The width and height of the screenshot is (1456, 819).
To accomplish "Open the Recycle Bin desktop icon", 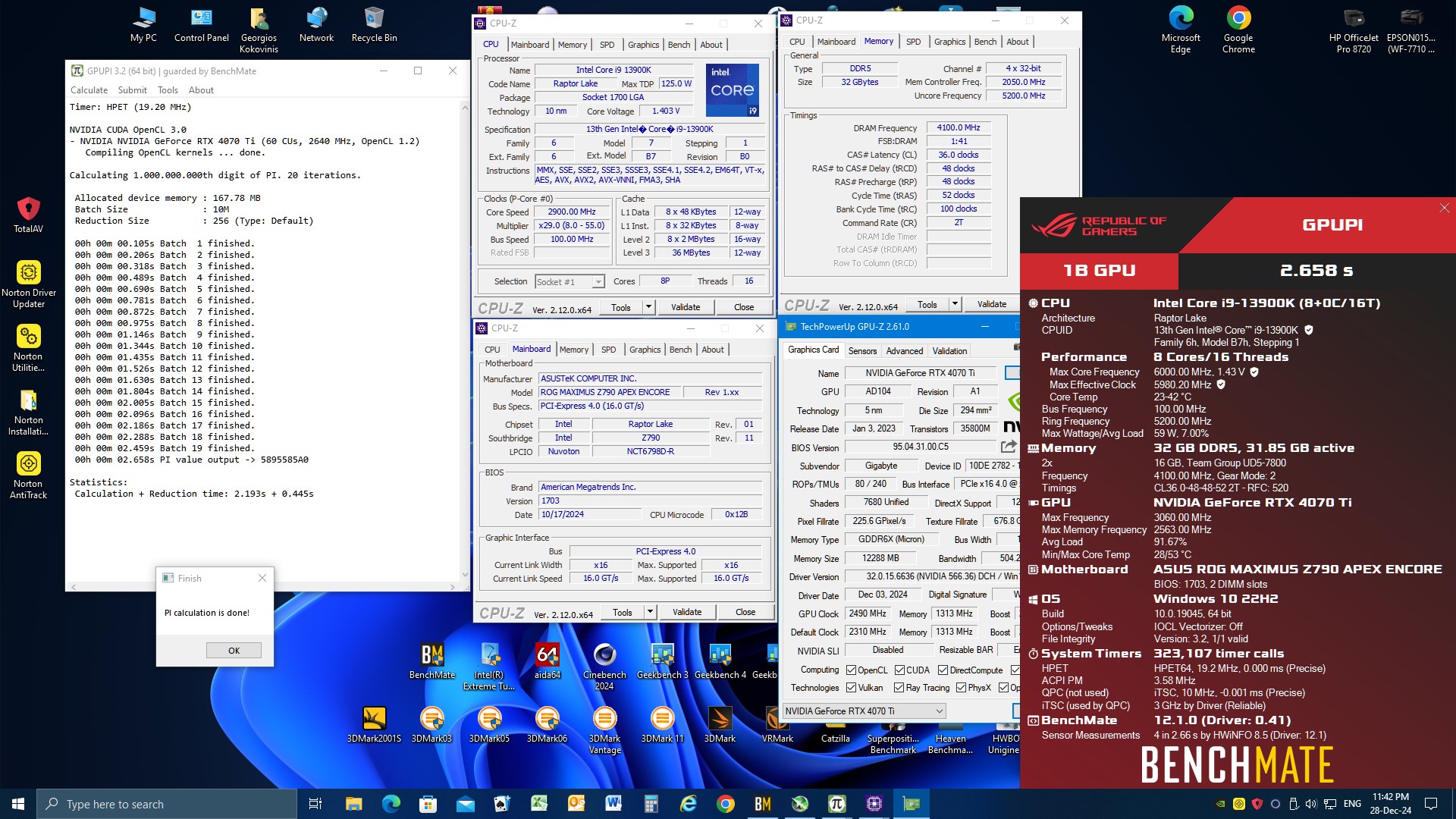I will tap(374, 24).
